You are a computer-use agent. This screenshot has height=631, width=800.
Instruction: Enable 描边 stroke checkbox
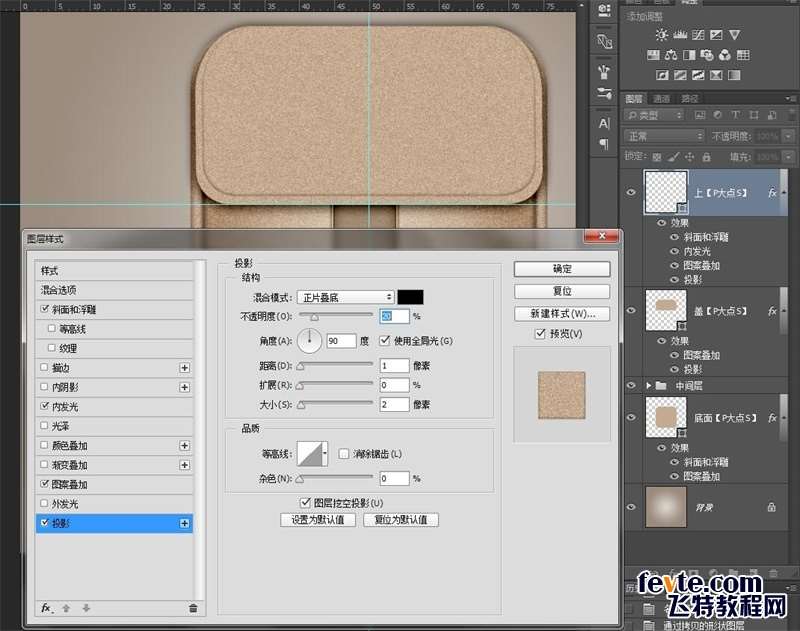[44, 367]
